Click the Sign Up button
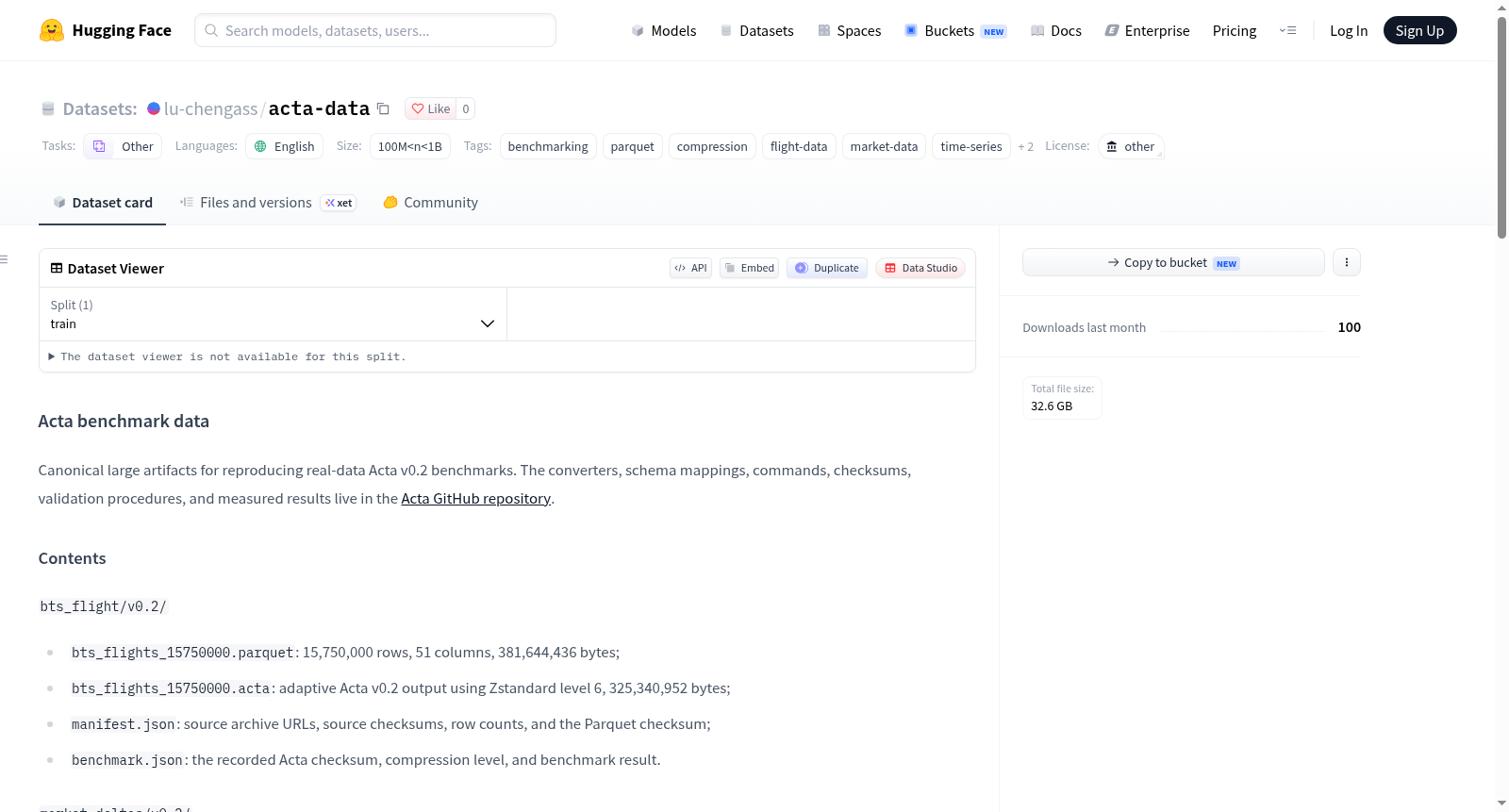1509x812 pixels. point(1419,30)
